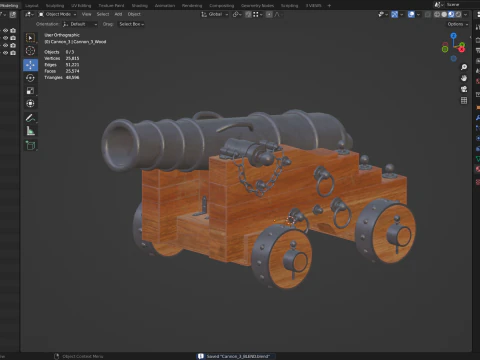Switch to Material Preview shading
Image resolution: width=480 pixels, height=360 pixels.
(x=451, y=14)
